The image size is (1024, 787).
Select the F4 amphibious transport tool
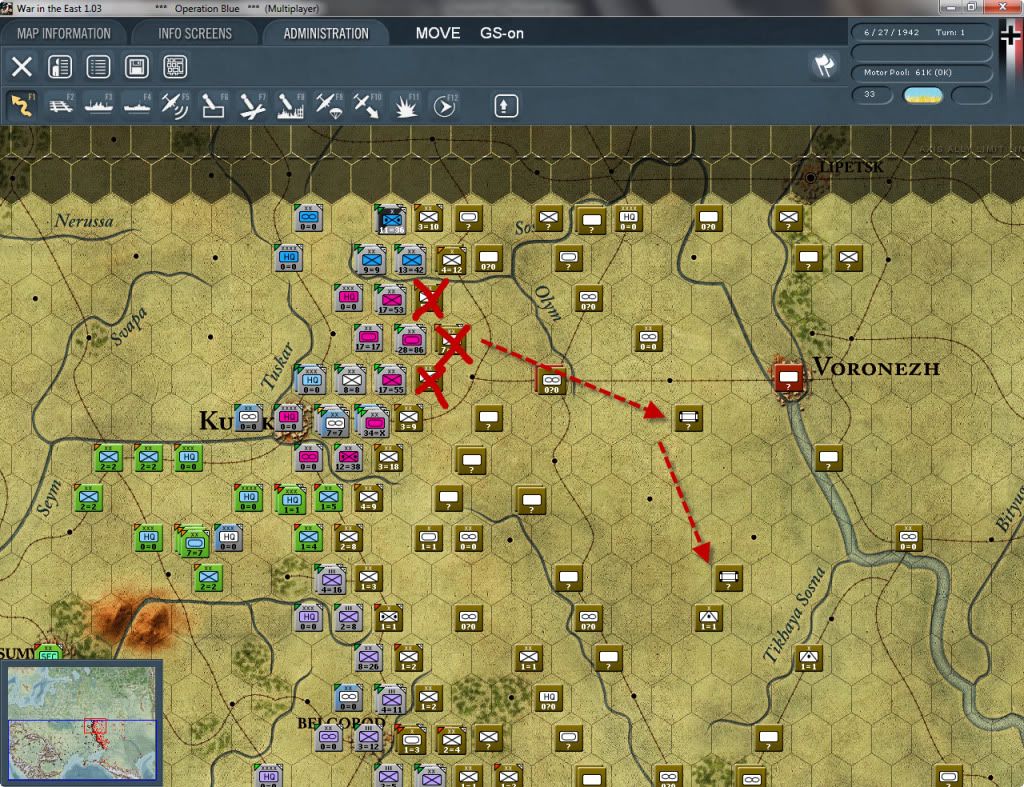137,105
